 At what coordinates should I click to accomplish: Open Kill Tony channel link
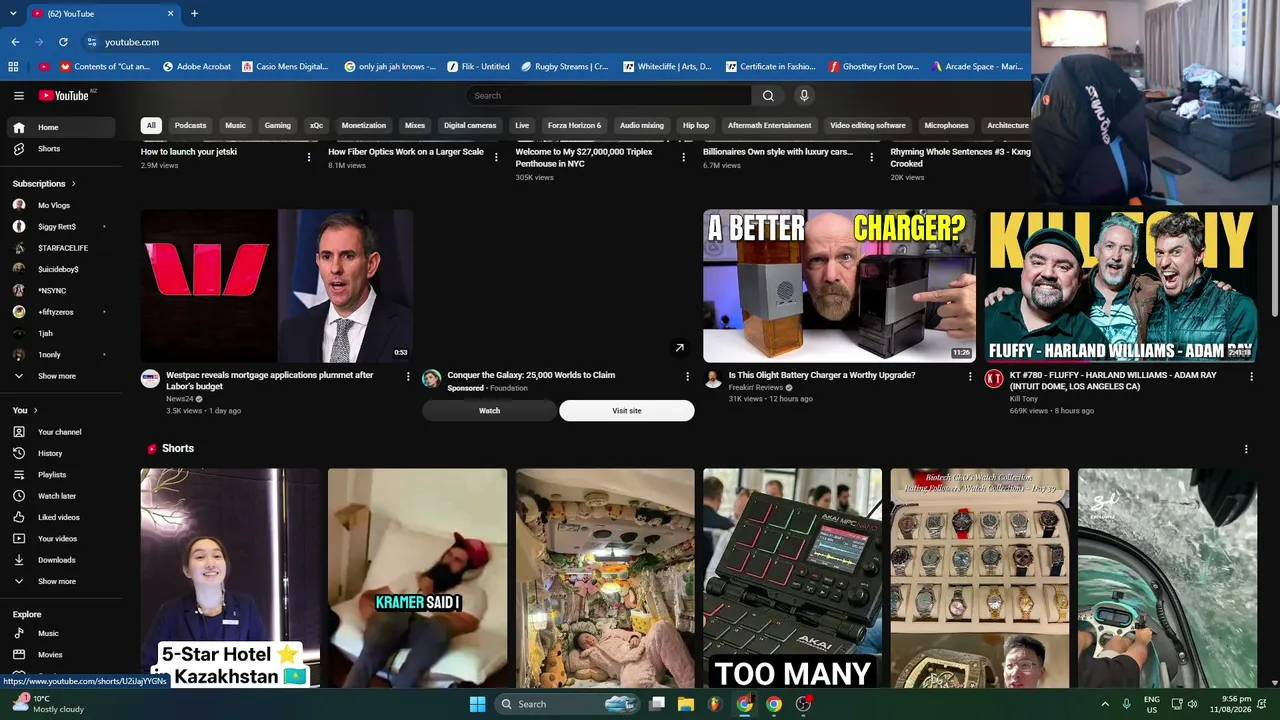(1023, 399)
